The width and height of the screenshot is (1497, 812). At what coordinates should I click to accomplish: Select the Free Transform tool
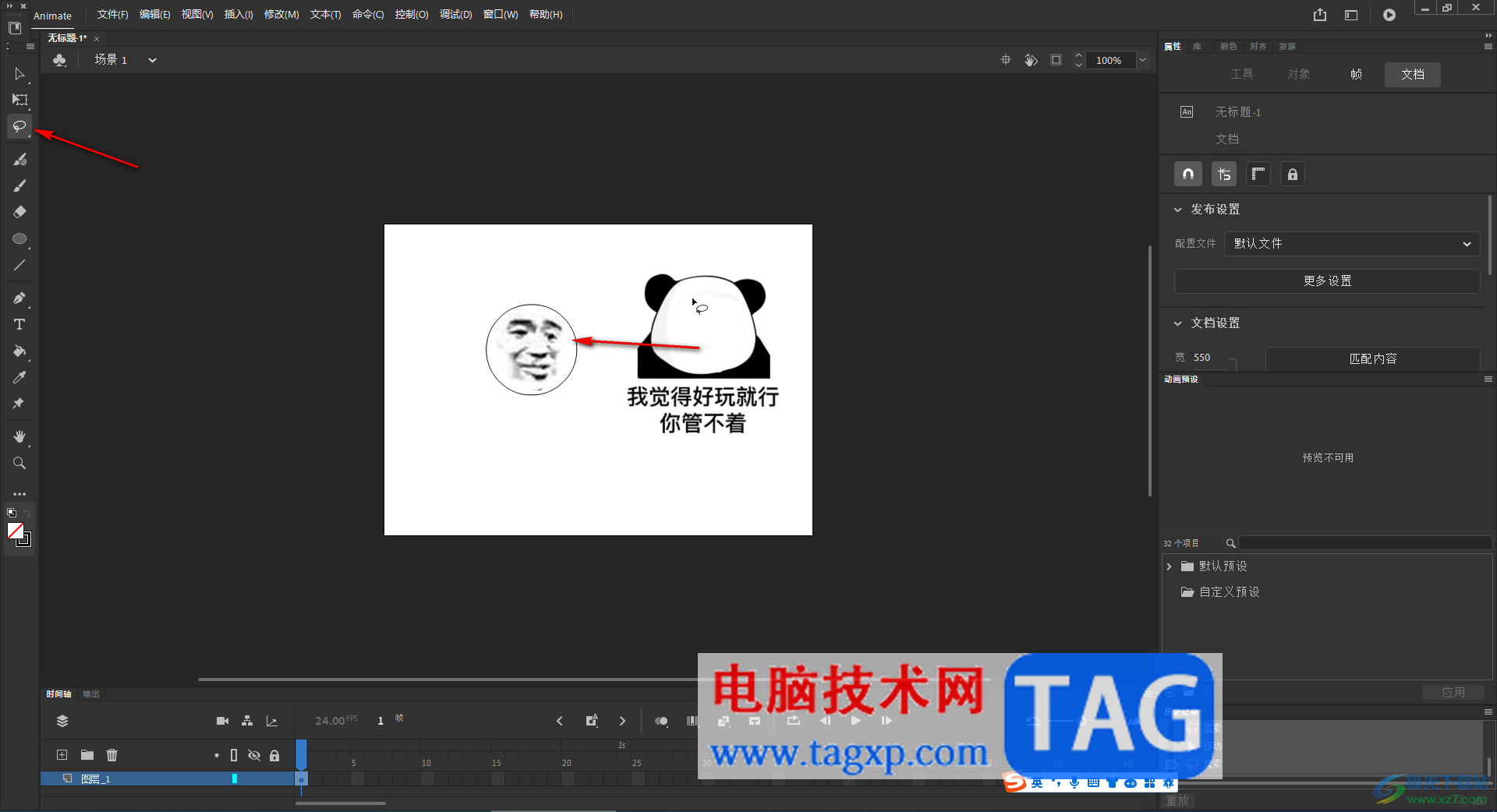pyautogui.click(x=19, y=100)
